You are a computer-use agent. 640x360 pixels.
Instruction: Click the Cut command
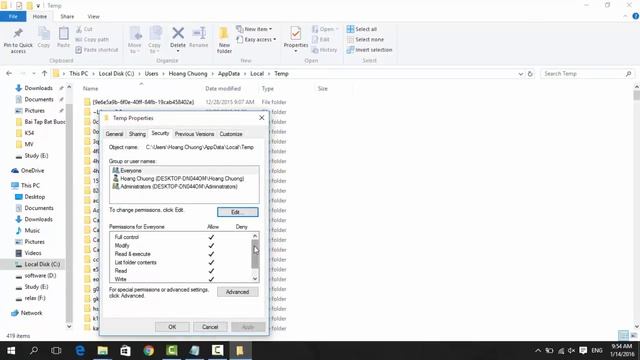pyautogui.click(x=84, y=29)
